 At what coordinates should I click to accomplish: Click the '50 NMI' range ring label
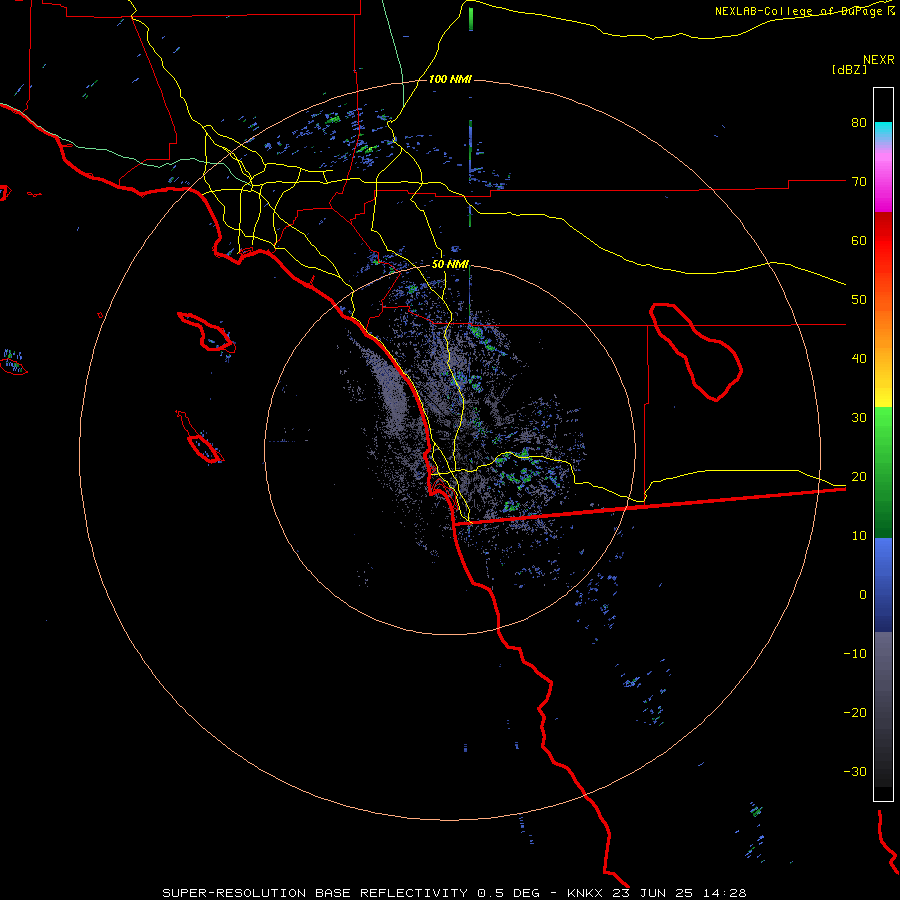[x=450, y=265]
